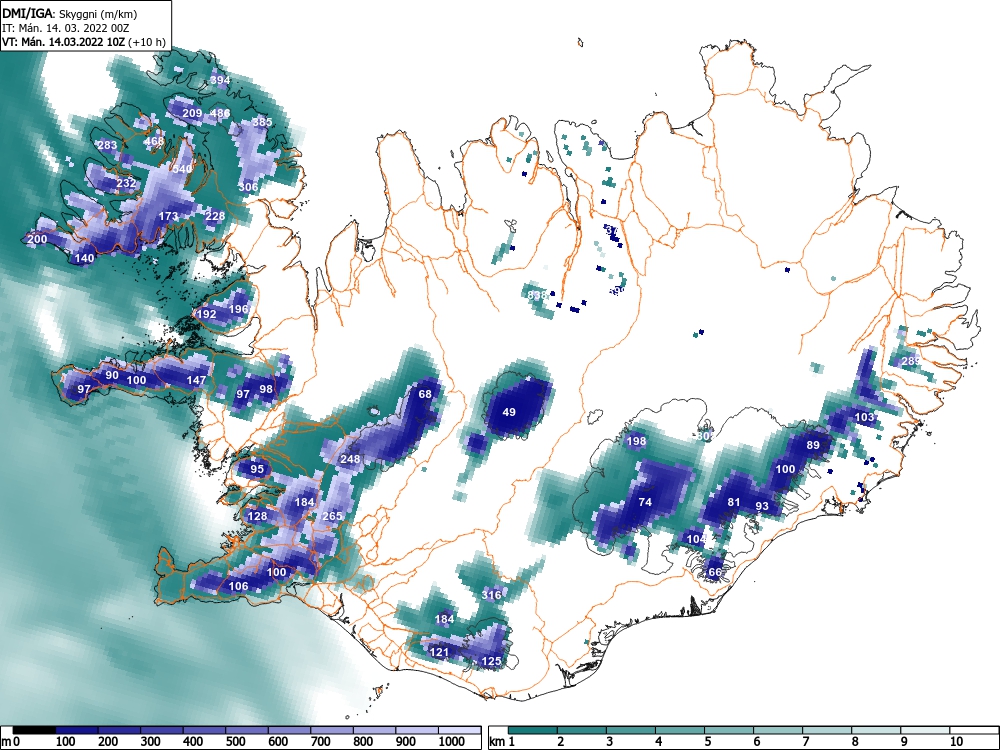This screenshot has height=750, width=1000.
Task: Click the 300 label on the metres legend
Action: click(x=151, y=742)
